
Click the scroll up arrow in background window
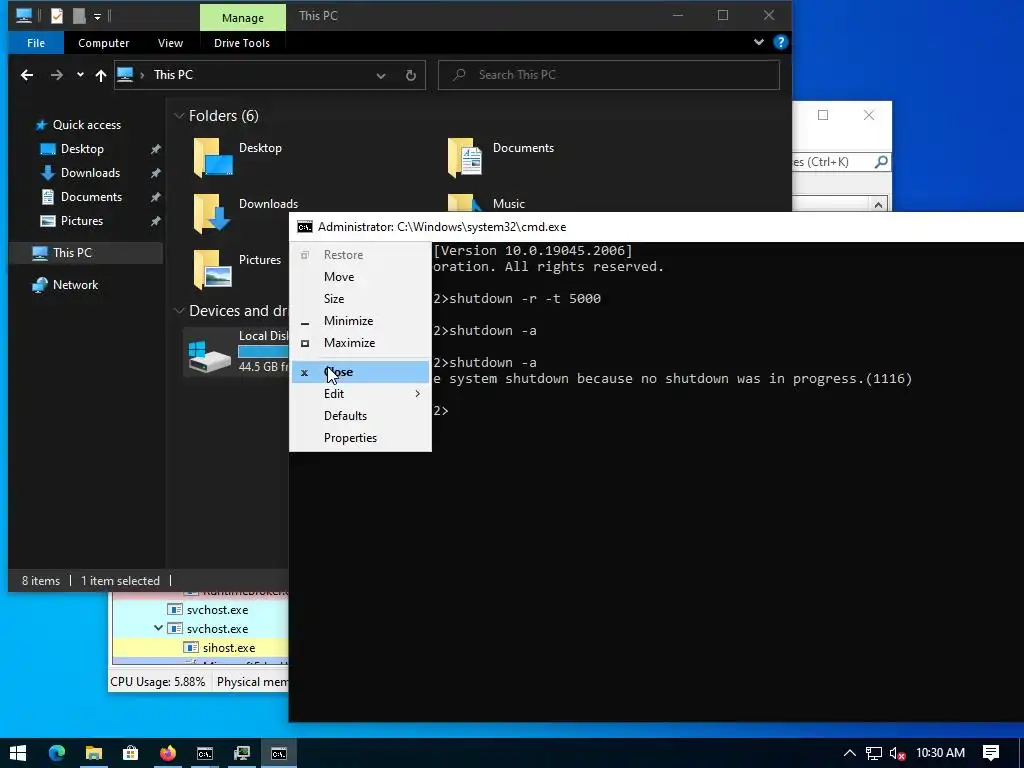[x=878, y=204]
